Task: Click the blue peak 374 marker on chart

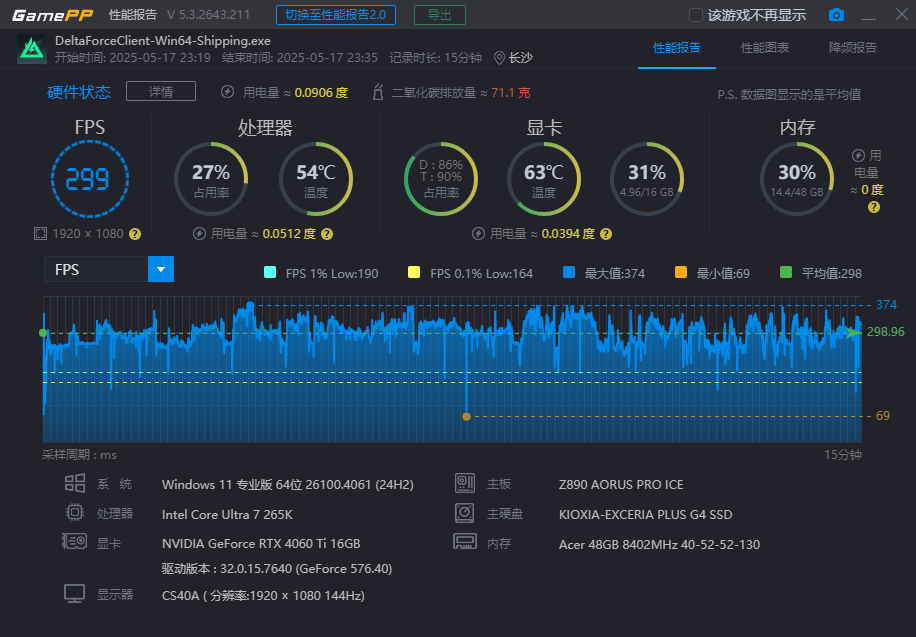Action: (251, 305)
